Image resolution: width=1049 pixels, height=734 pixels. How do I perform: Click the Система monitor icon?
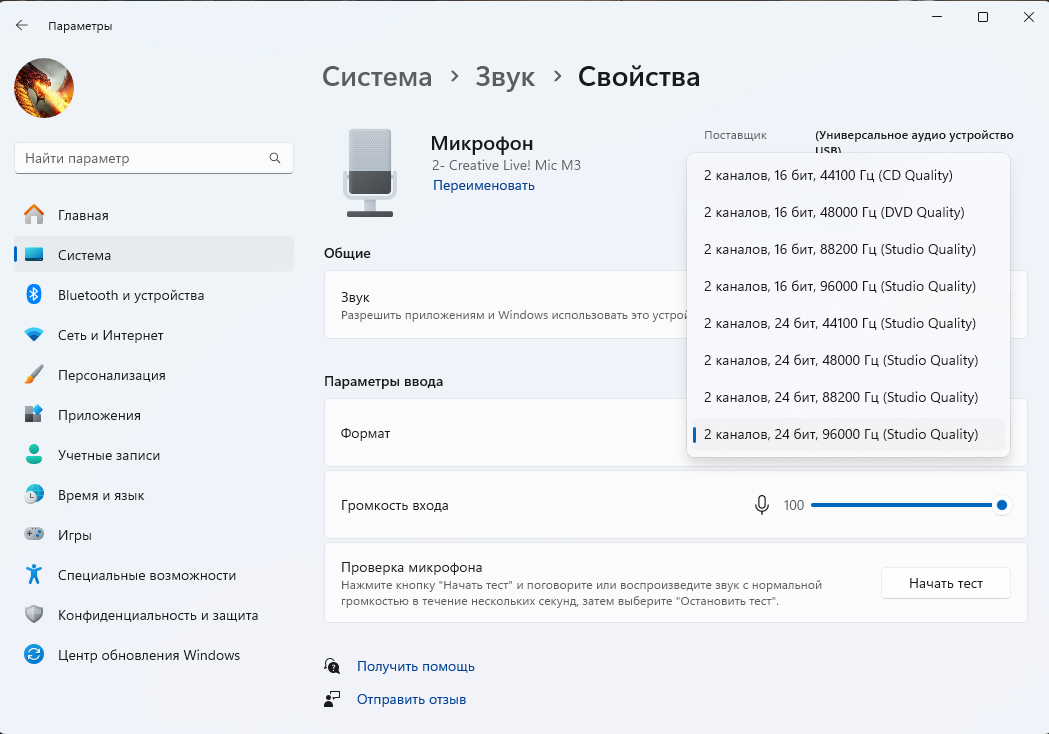(x=33, y=254)
